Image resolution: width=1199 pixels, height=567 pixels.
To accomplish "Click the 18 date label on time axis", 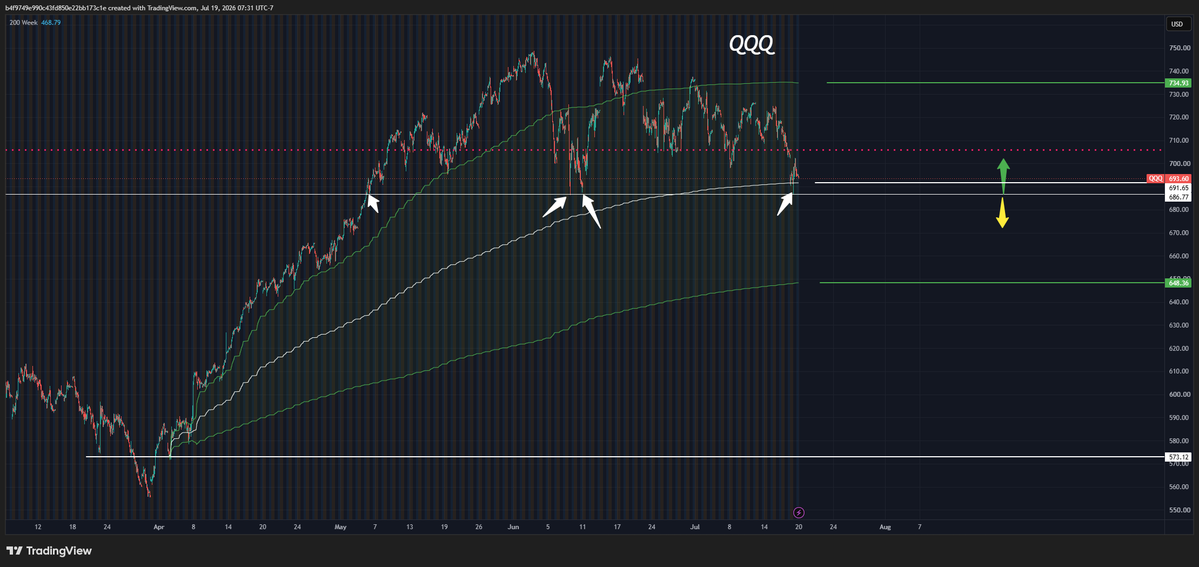I will (73, 527).
